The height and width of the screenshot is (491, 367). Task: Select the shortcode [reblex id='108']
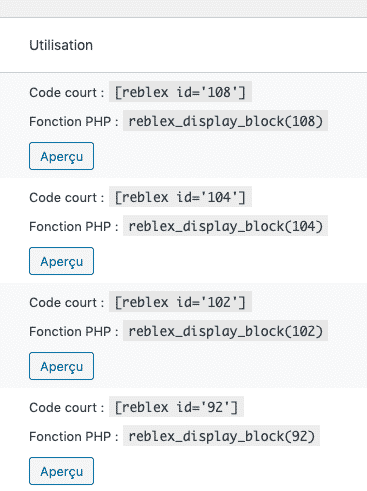180,92
